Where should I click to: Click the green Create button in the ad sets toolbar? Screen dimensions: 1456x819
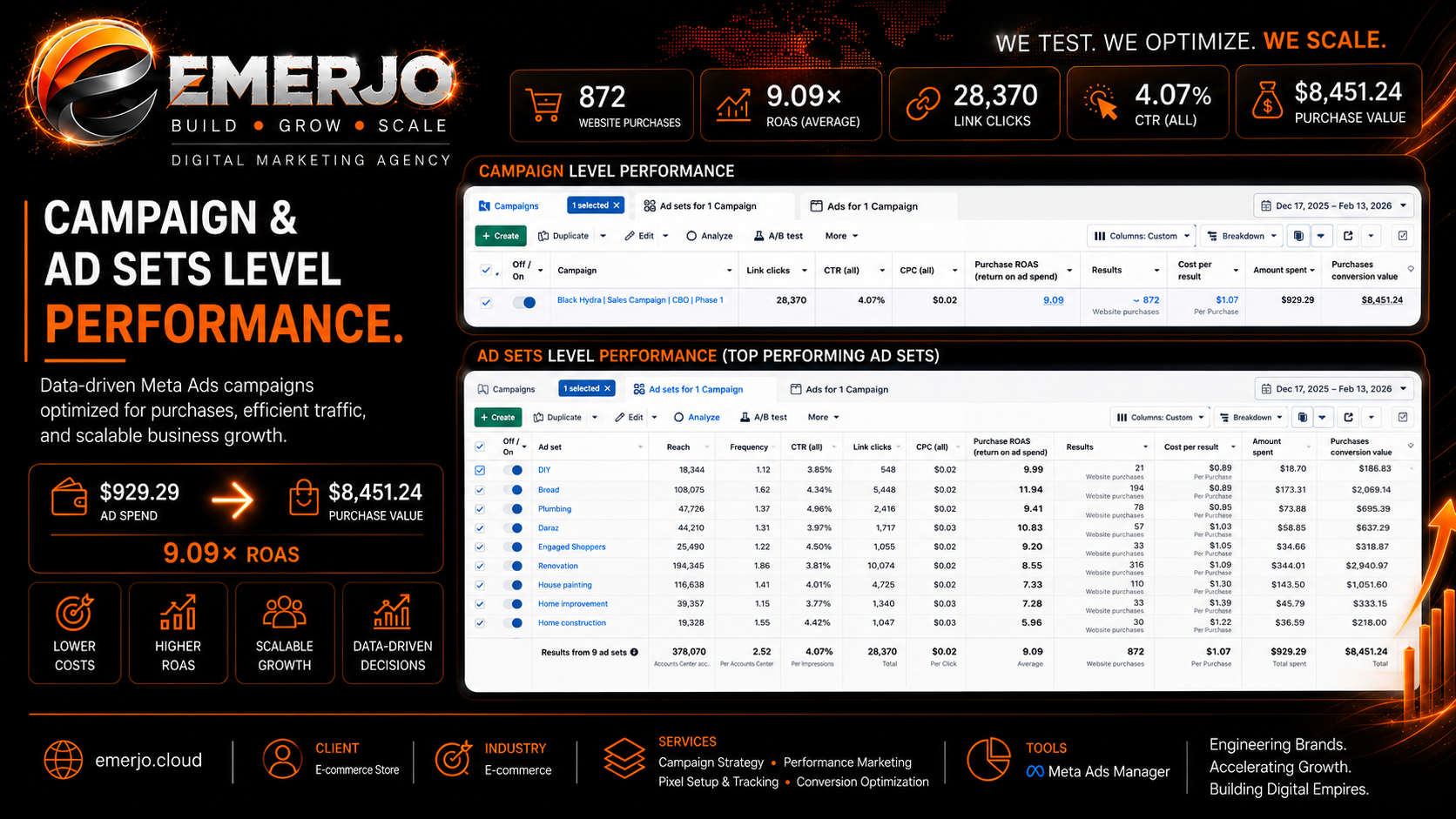coord(498,417)
